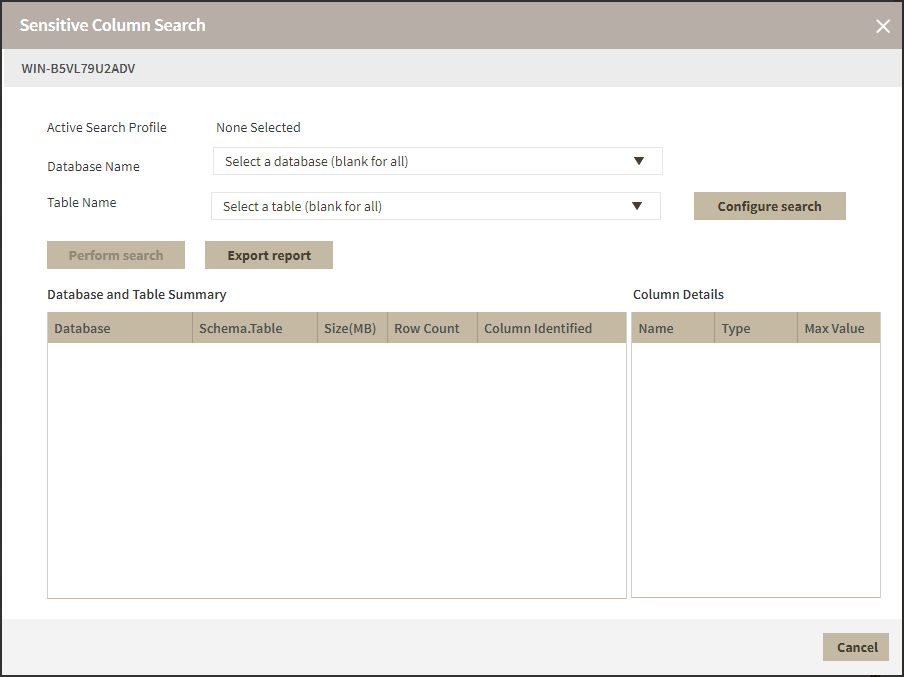Select the Row Count column header
This screenshot has height=677, width=904.
click(431, 328)
